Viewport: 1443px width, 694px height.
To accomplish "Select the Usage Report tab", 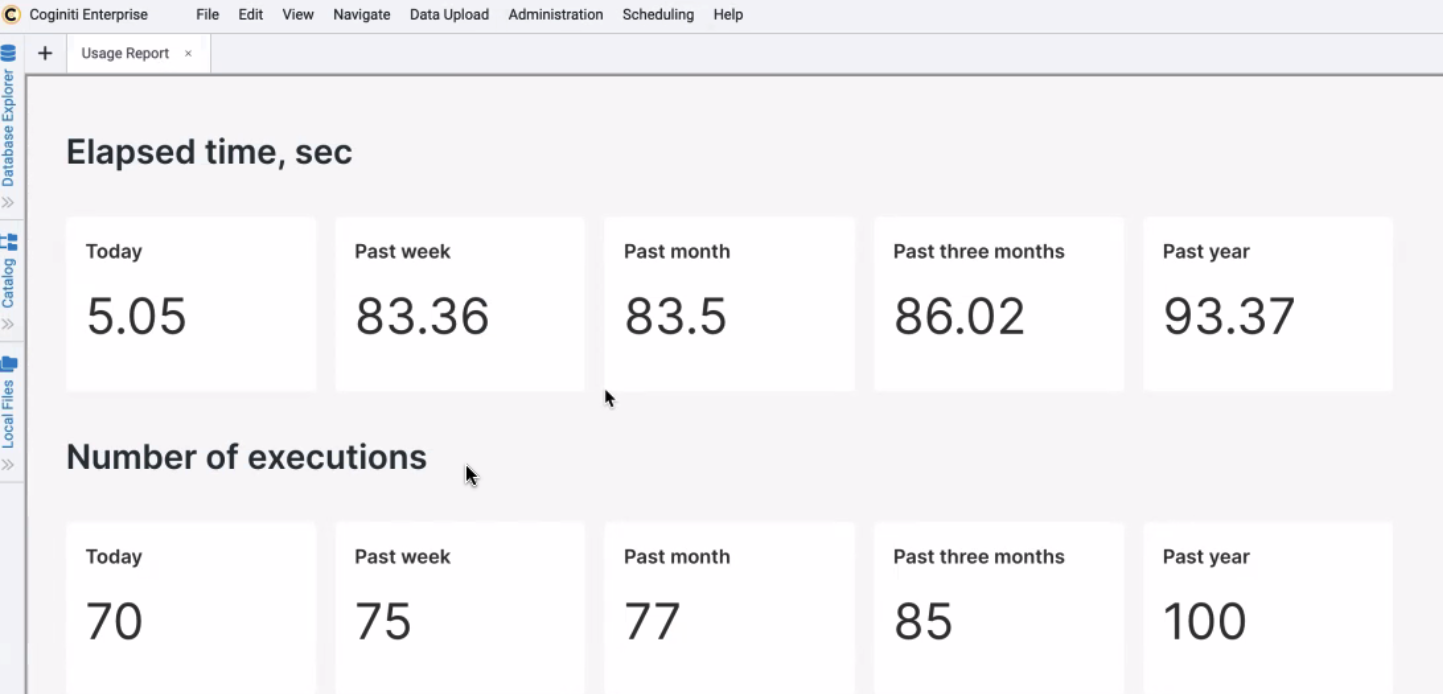I will tap(124, 53).
